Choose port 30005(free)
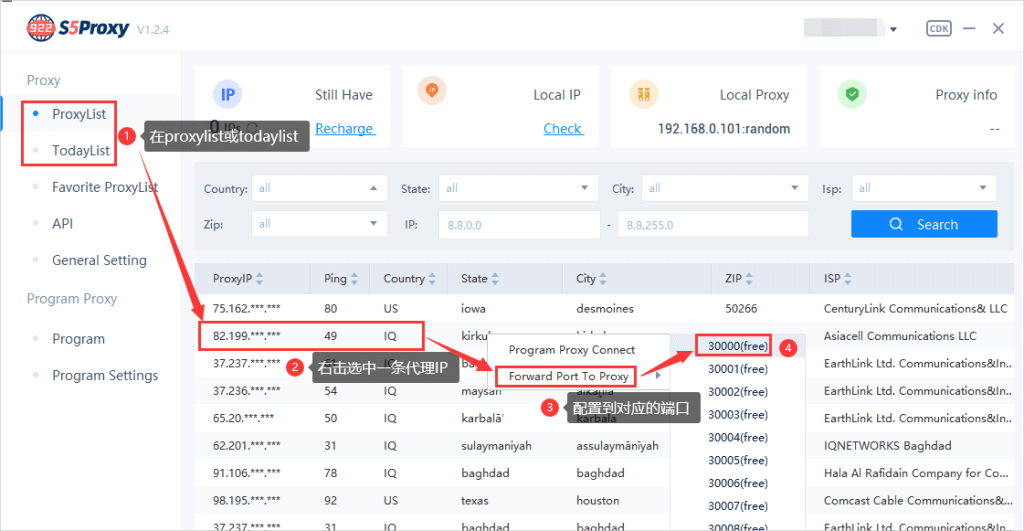This screenshot has height=531, width=1024. [738, 460]
